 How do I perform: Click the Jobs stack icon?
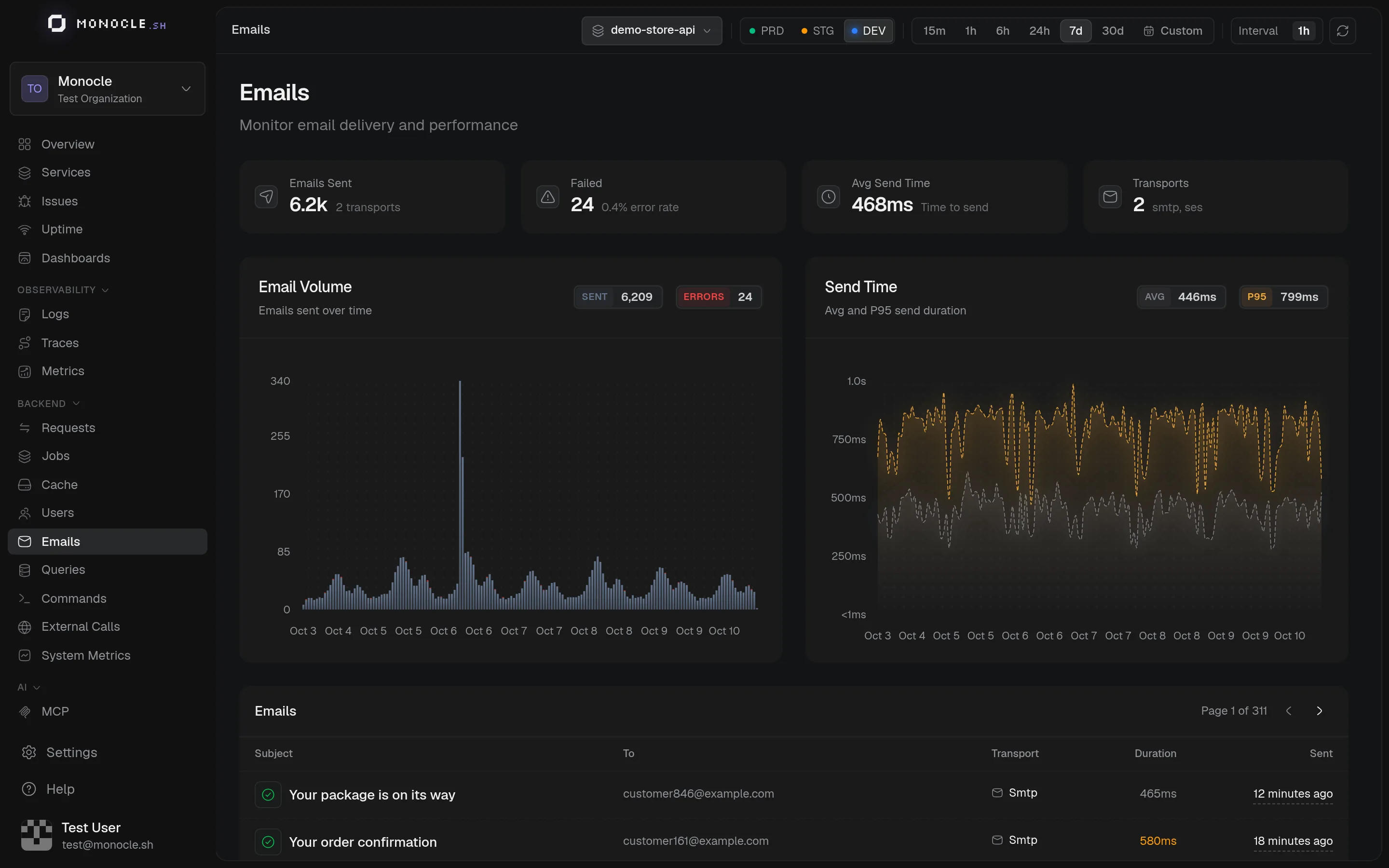point(25,456)
